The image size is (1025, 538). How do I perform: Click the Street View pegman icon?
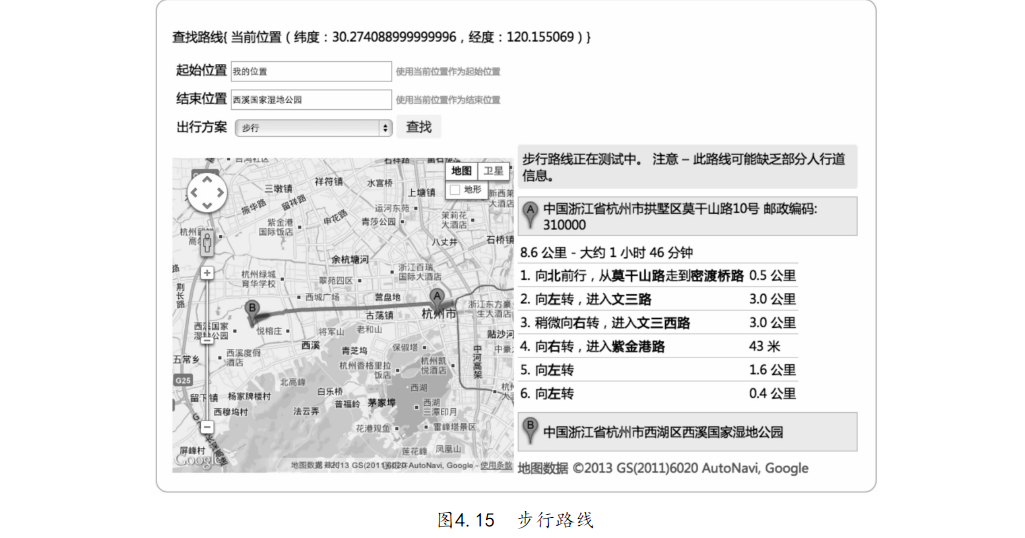coord(207,243)
